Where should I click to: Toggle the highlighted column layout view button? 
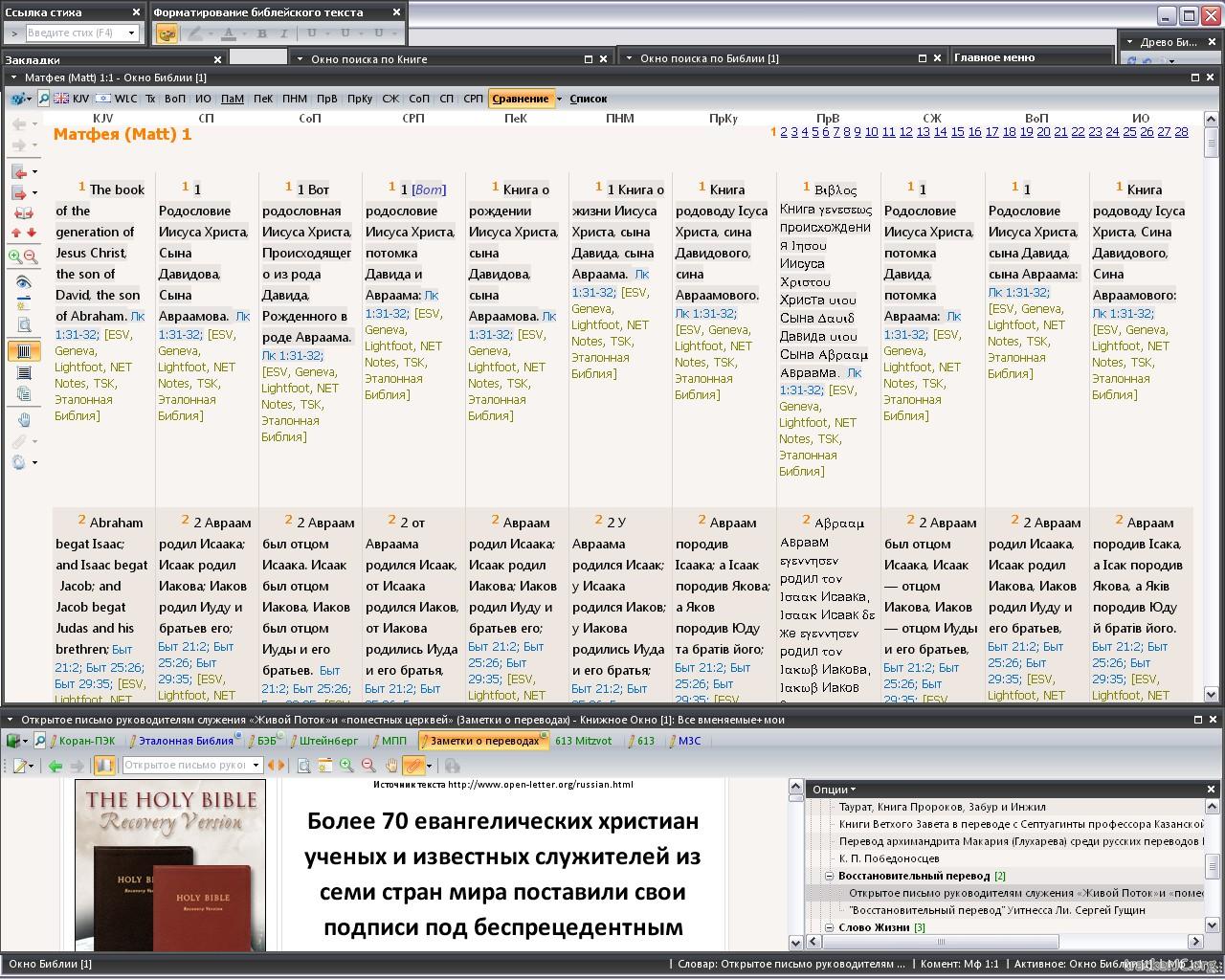point(24,351)
